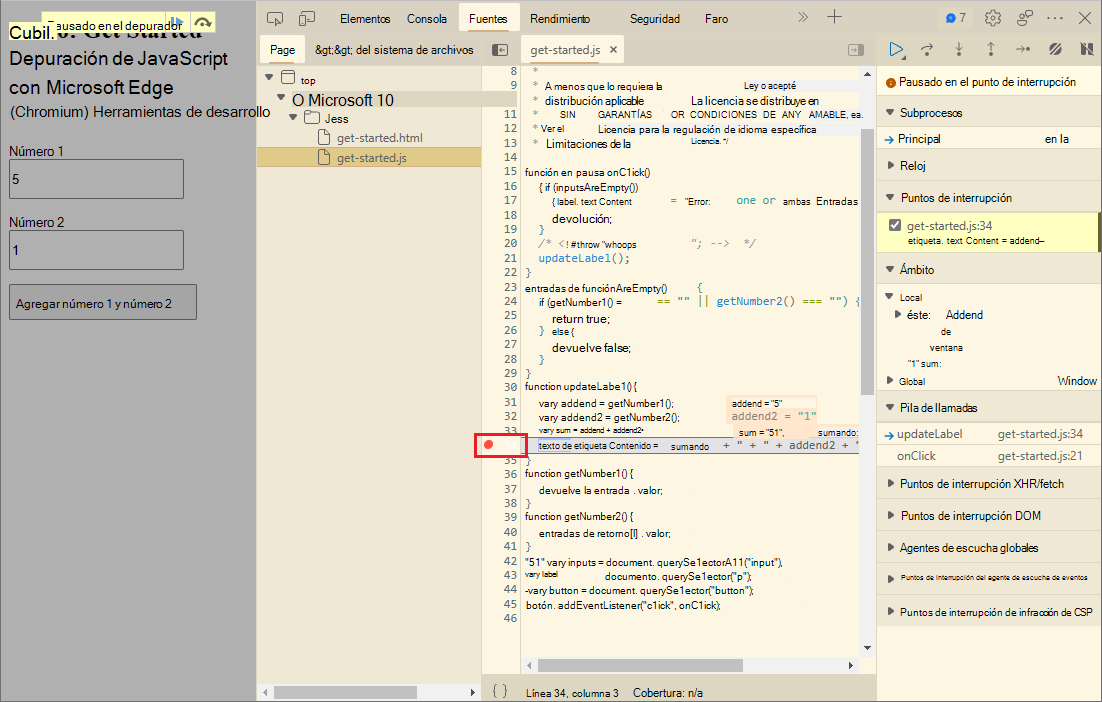This screenshot has height=702, width=1102.
Task: Click the Número 1 input field
Action: (x=96, y=179)
